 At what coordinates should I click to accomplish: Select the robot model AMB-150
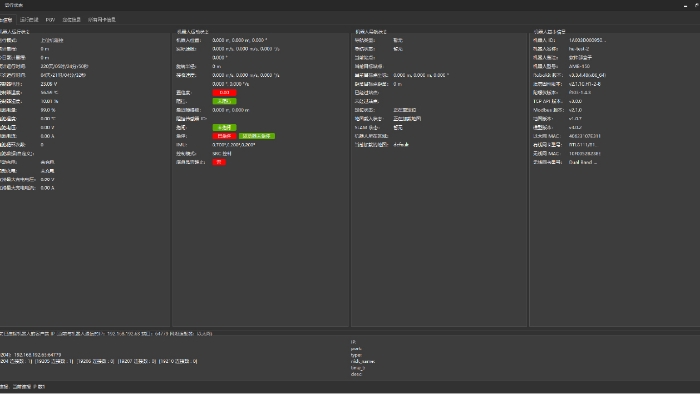(x=579, y=66)
